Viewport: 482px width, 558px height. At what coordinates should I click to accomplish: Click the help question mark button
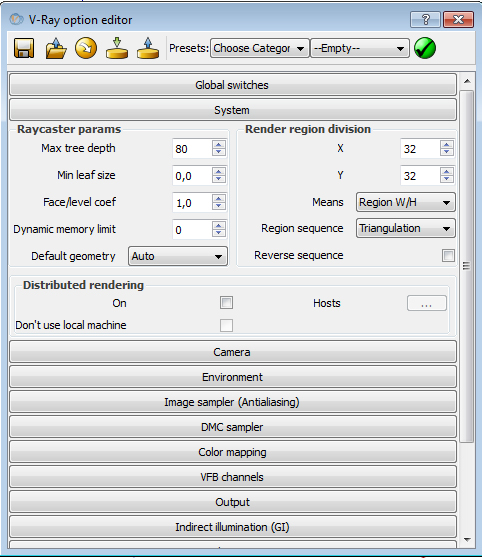click(425, 19)
